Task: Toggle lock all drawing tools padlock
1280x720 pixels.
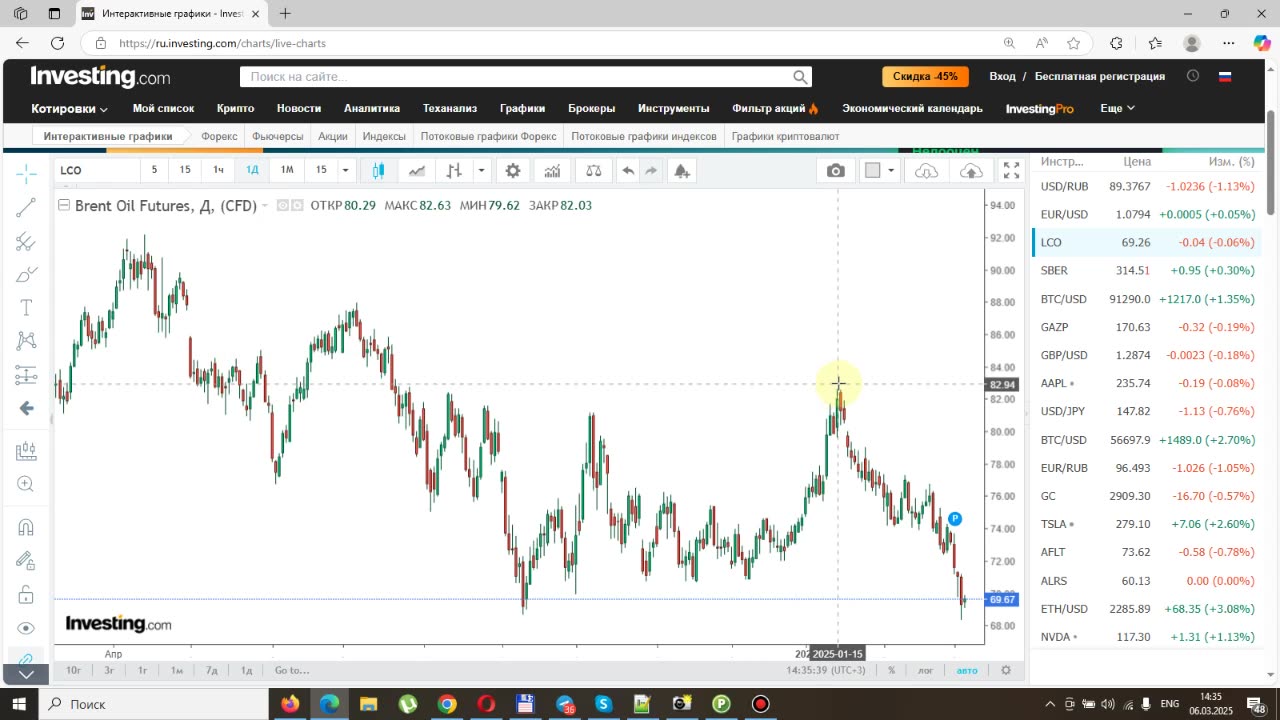Action: pos(26,594)
